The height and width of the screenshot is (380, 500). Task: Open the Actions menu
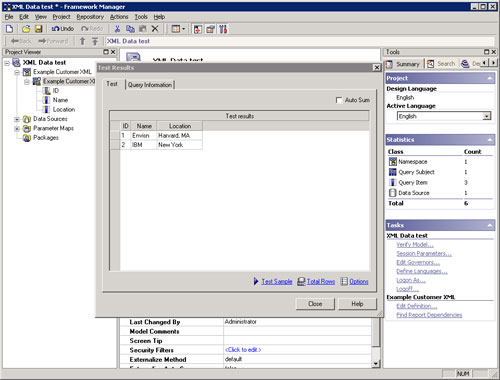click(119, 17)
